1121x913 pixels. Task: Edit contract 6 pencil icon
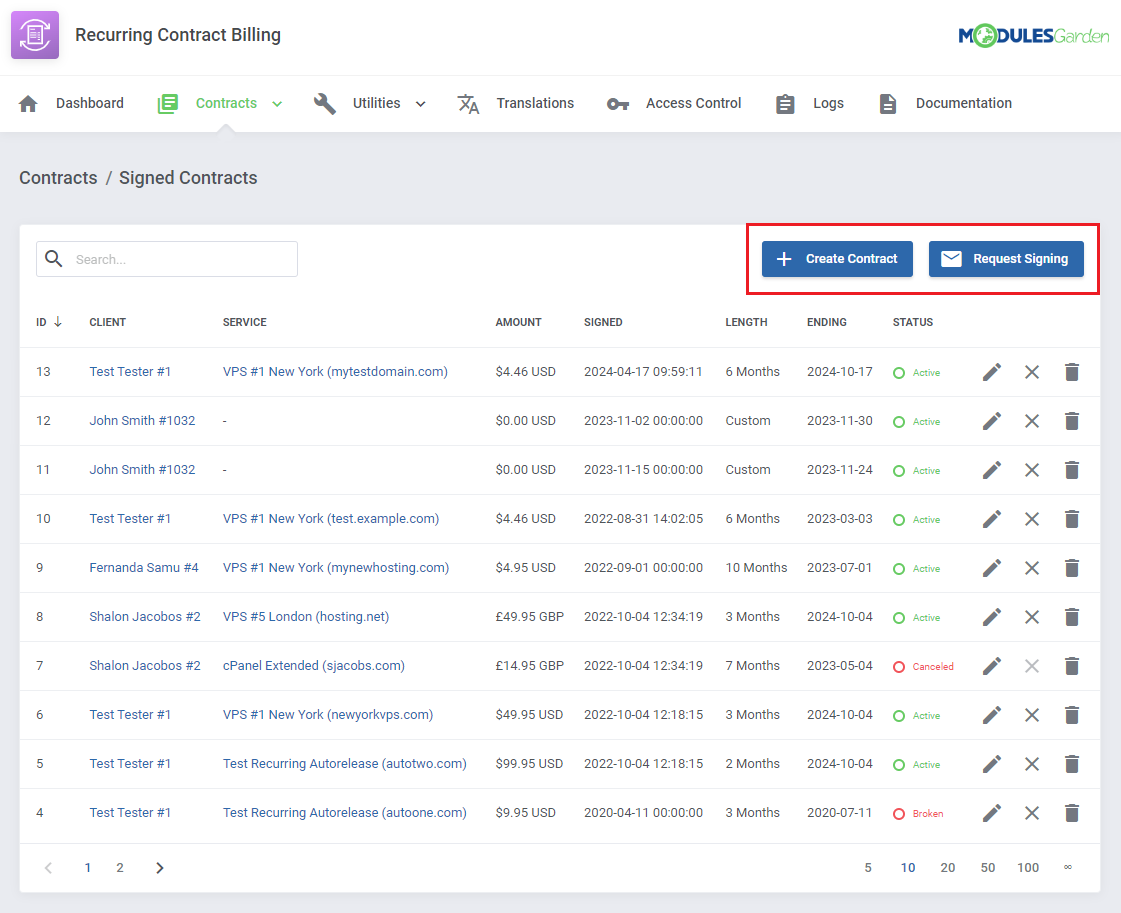coord(992,715)
